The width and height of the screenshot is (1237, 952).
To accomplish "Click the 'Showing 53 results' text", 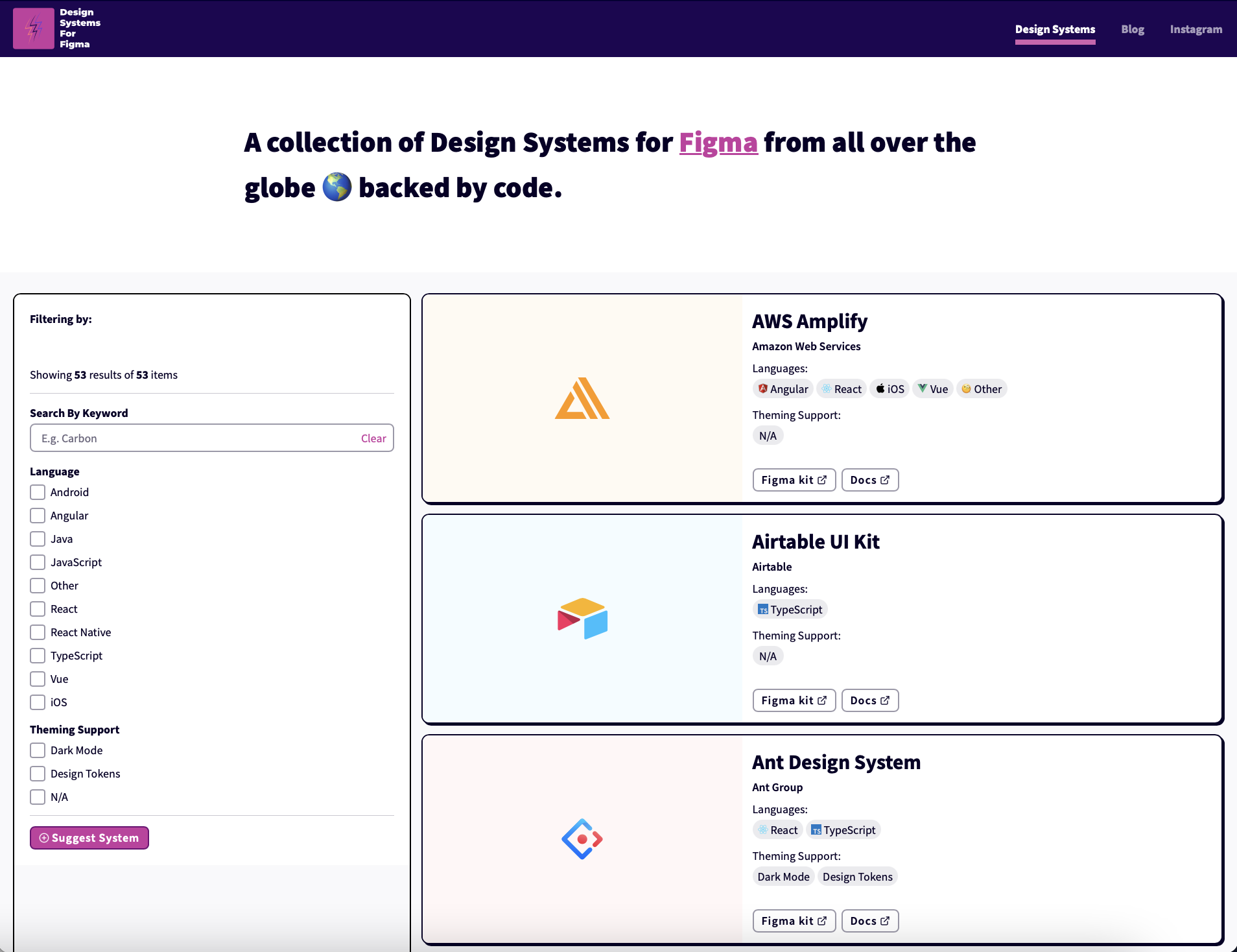I will 104,375.
